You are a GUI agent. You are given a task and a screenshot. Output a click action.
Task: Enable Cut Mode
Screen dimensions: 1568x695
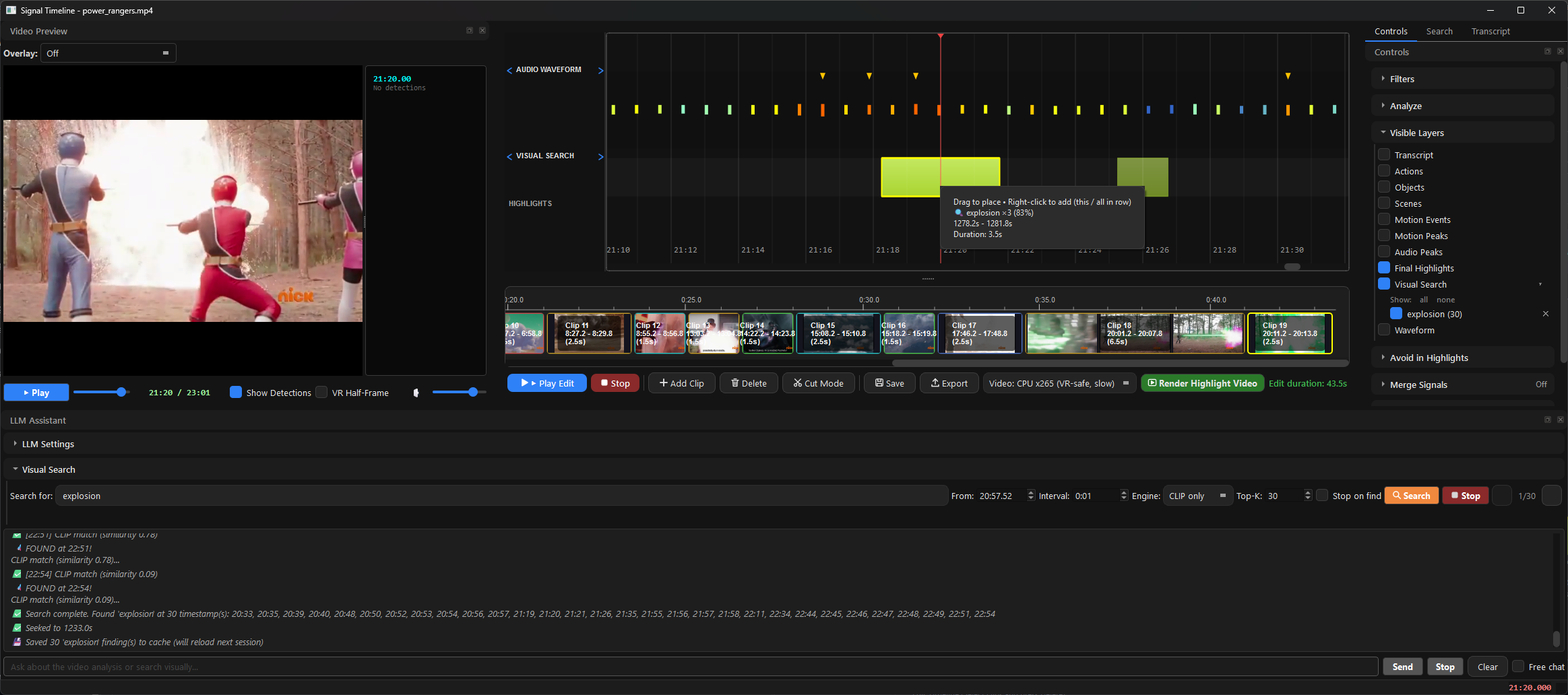818,383
